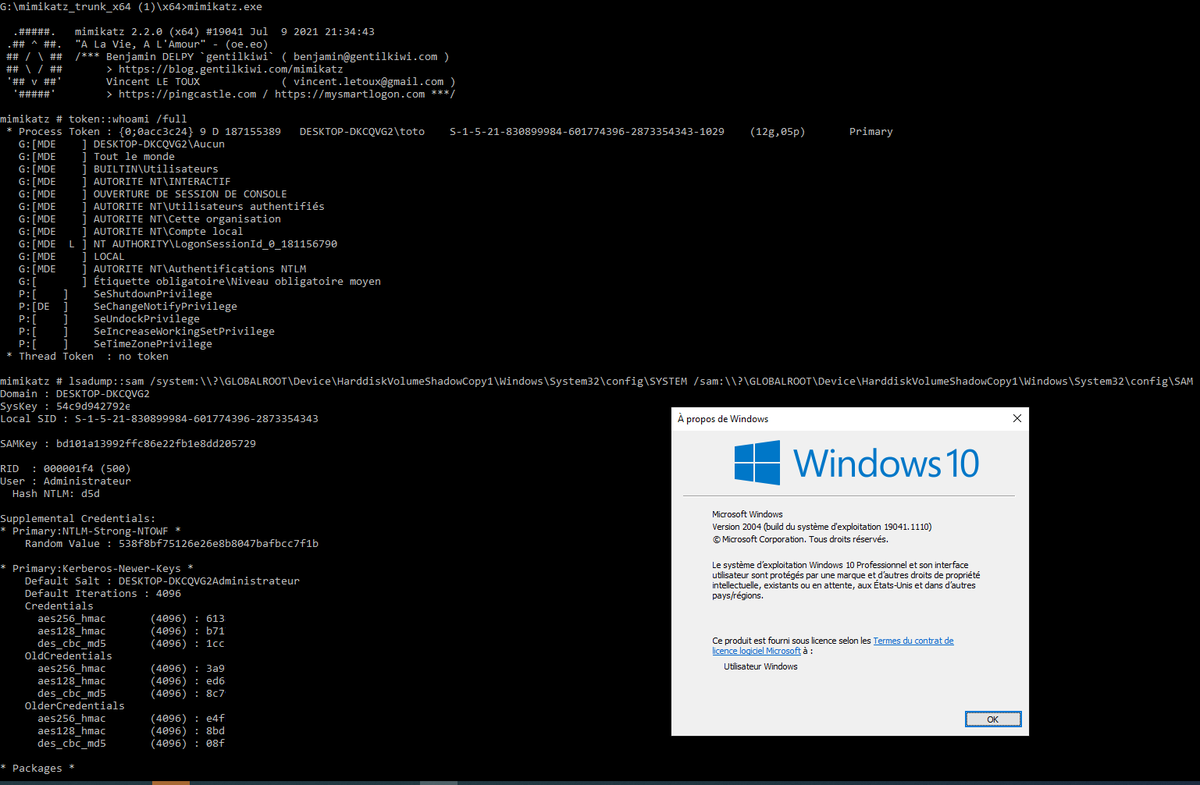Click 'Primary' at end of Process Token line
Viewport: 1200px width, 785px height.
[x=871, y=132]
